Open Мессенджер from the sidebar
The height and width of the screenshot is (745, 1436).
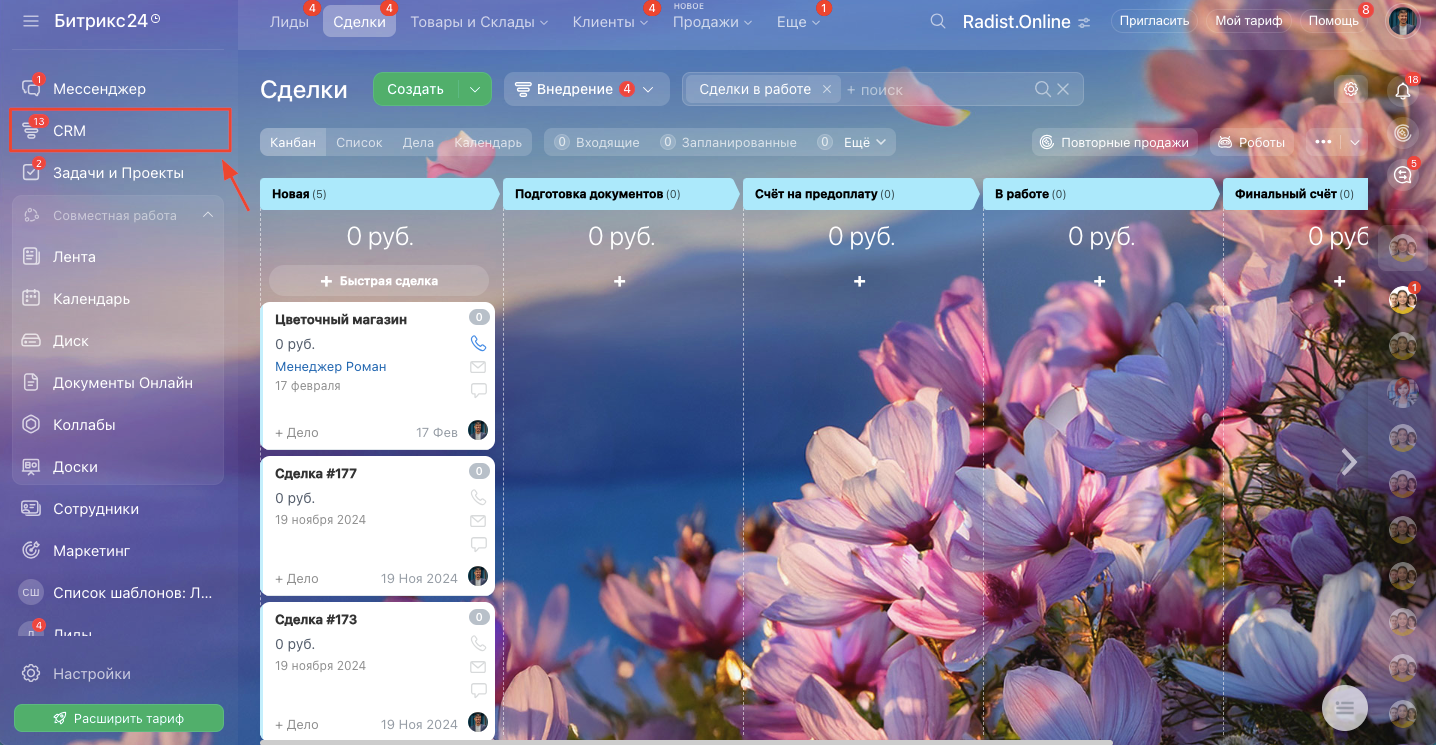pos(99,89)
